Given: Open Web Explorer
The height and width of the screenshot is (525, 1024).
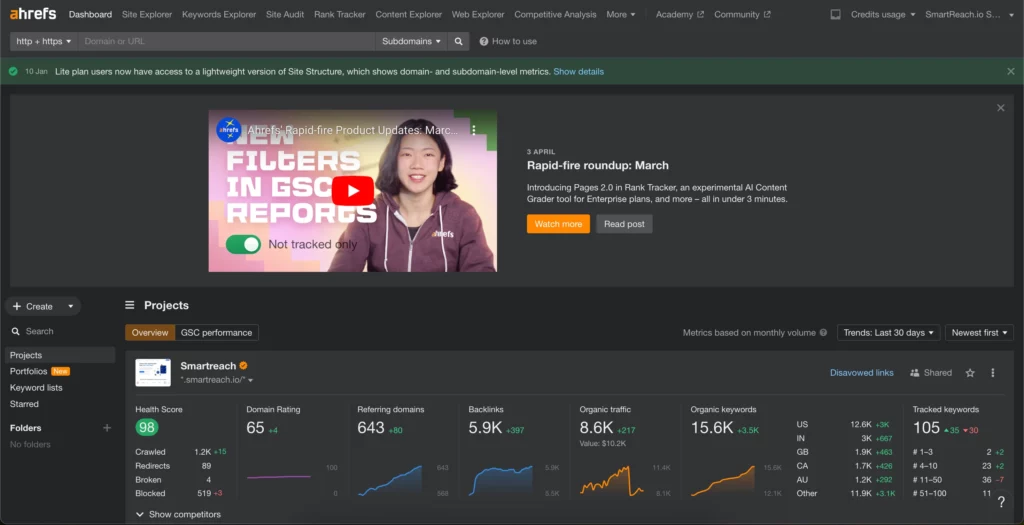Looking at the screenshot, I should 478,14.
